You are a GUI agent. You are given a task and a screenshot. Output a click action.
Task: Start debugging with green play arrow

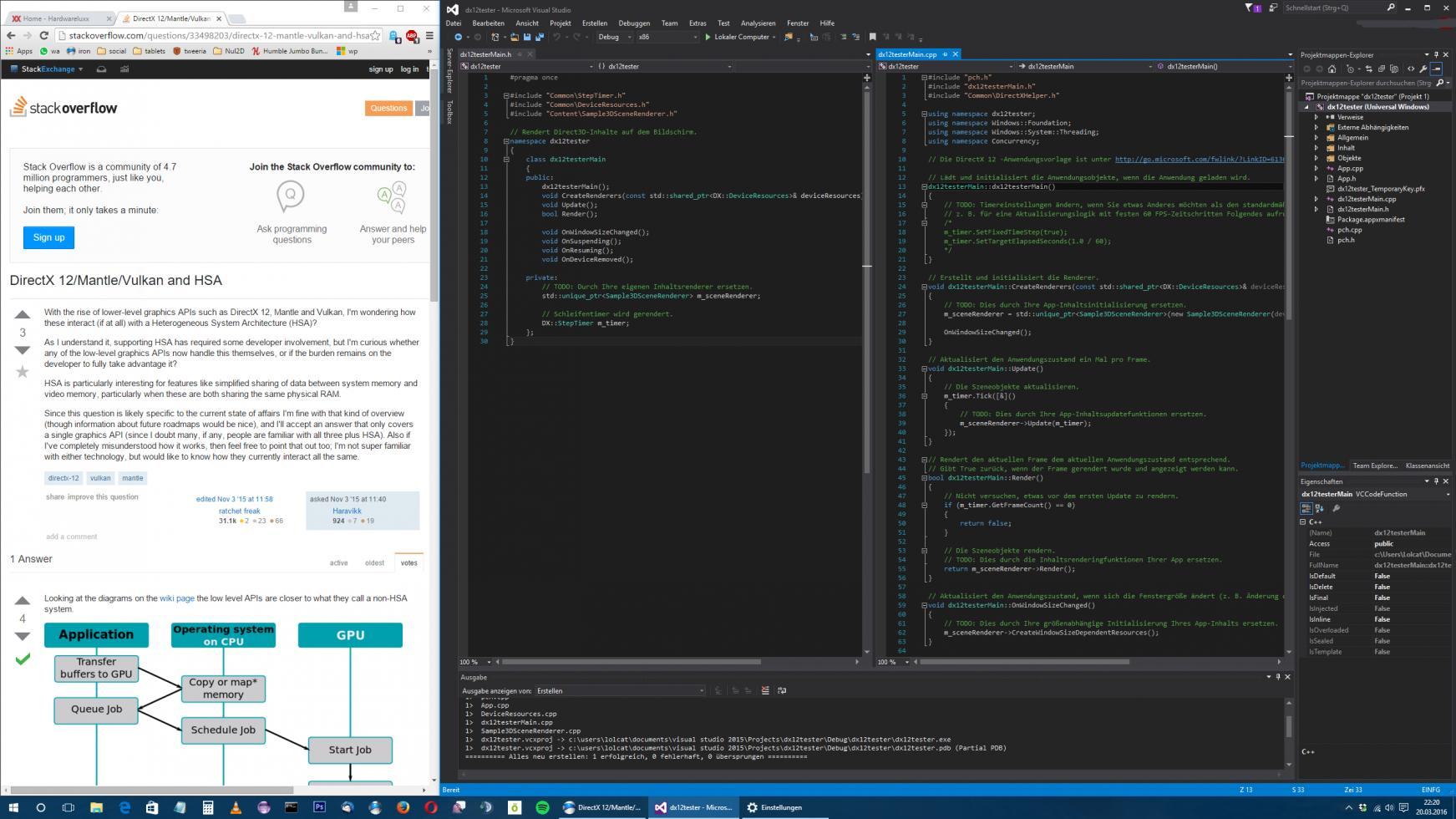coord(708,37)
